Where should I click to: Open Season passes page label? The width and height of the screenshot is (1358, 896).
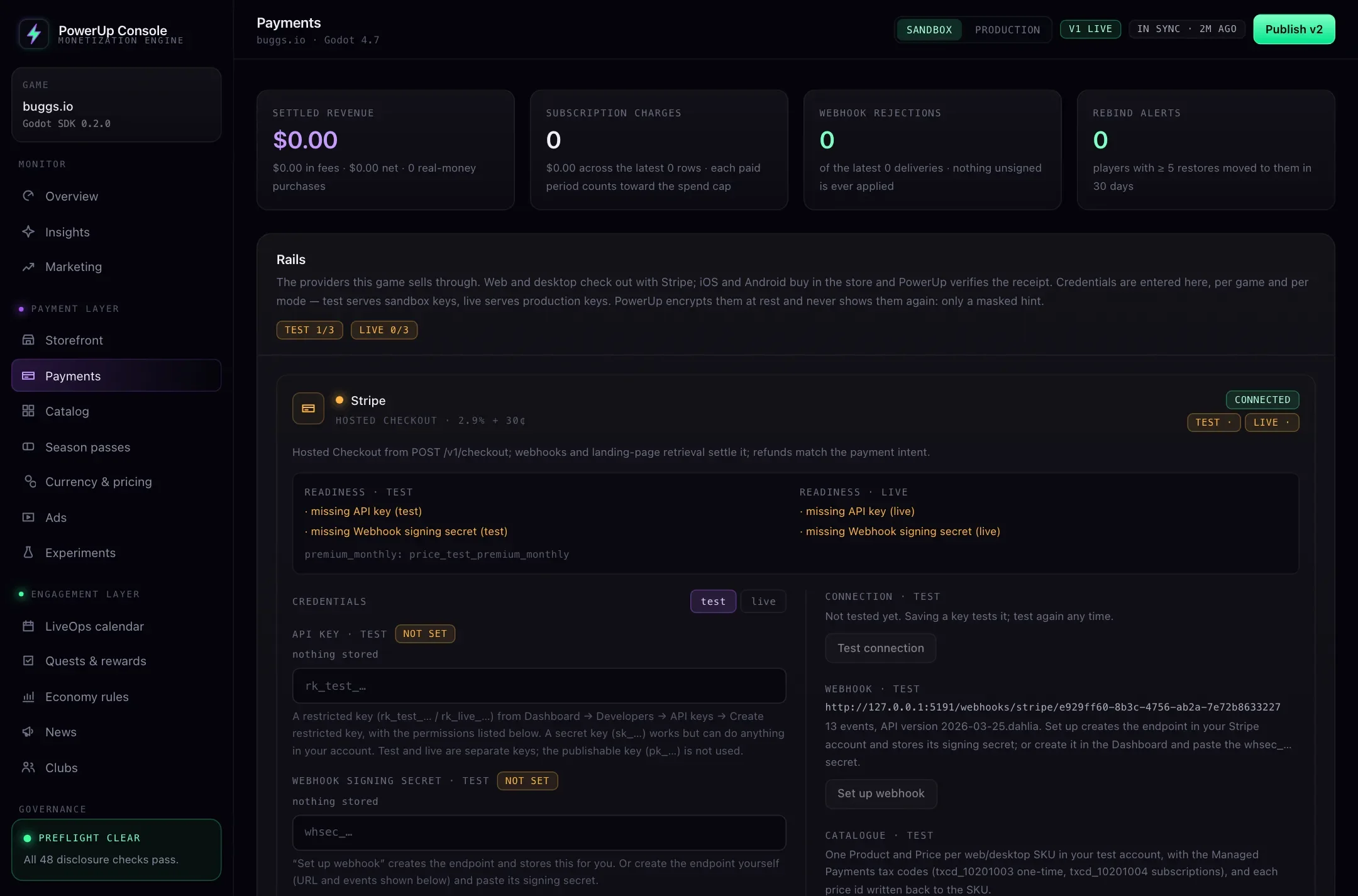click(x=88, y=447)
